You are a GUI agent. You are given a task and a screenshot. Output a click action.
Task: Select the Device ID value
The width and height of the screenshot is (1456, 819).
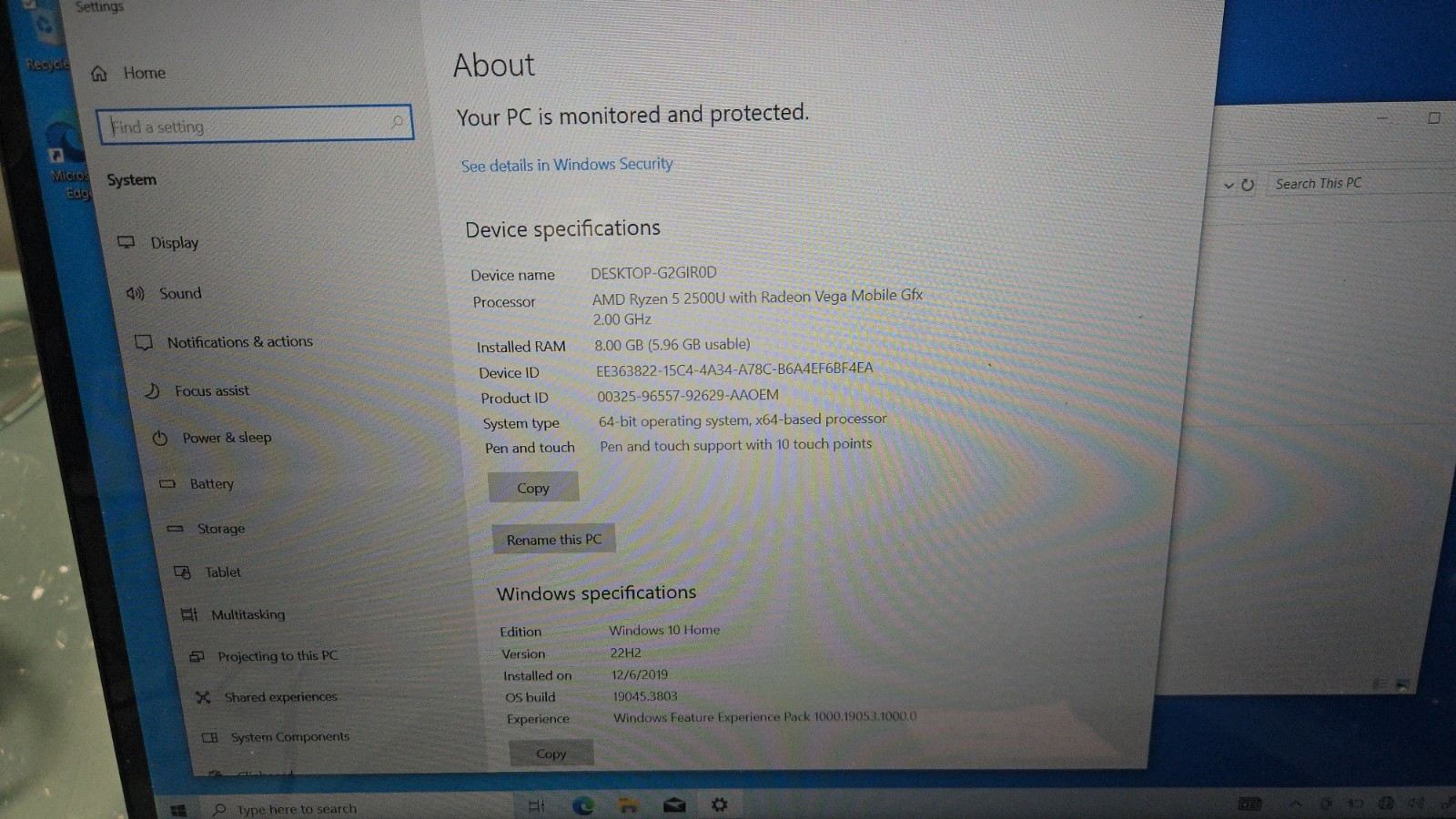click(x=734, y=369)
